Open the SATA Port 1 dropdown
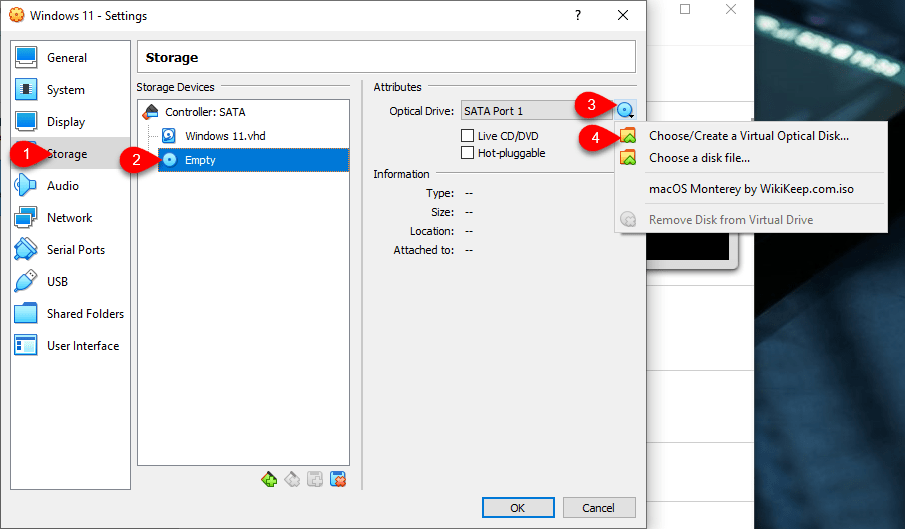Viewport: 905px width, 529px height. coord(536,111)
